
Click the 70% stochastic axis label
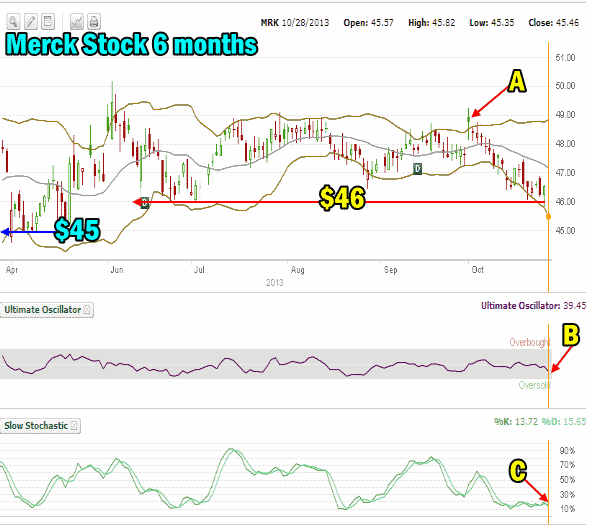[x=567, y=465]
